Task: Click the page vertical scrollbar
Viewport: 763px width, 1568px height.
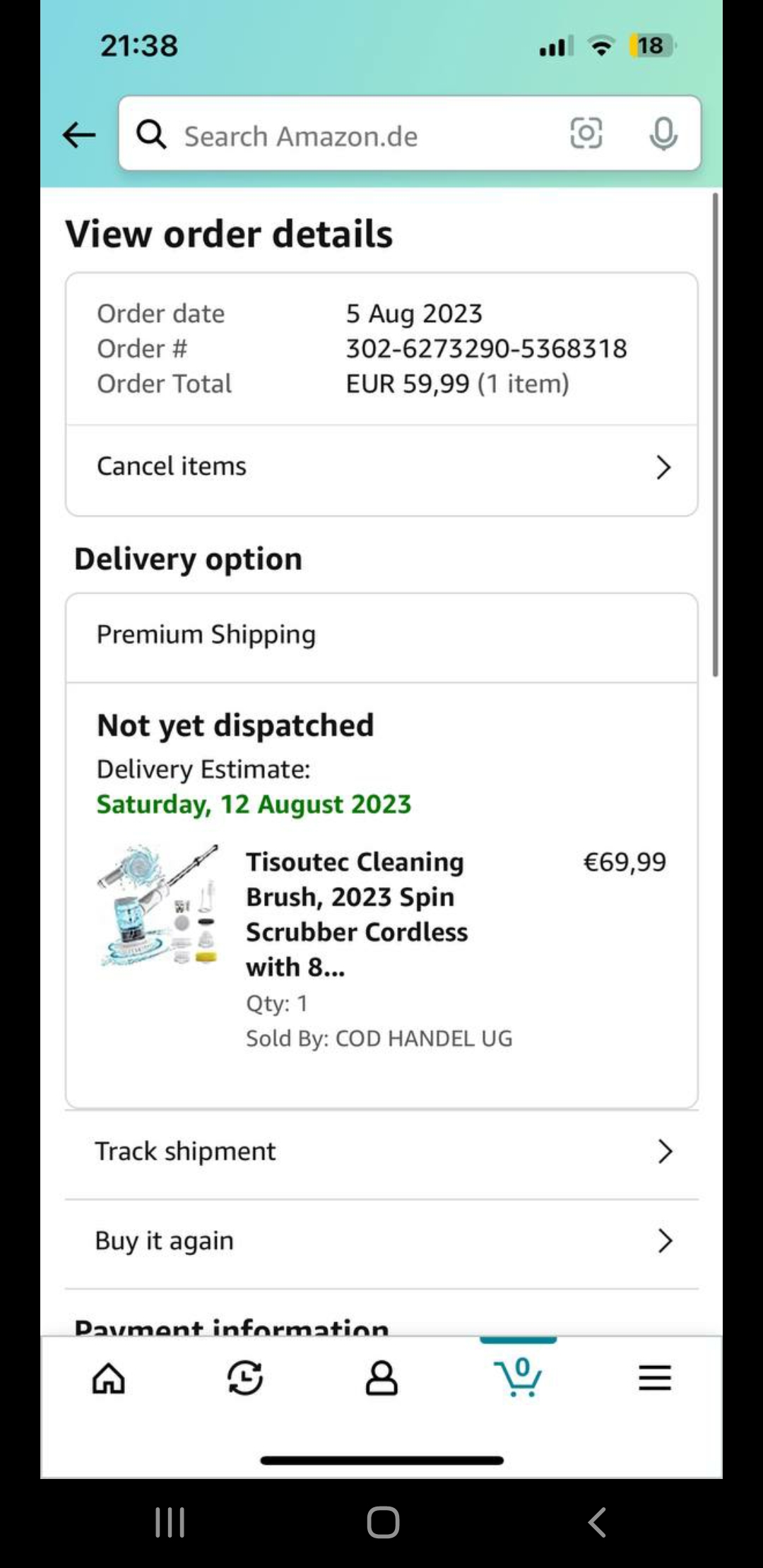Action: point(715,434)
